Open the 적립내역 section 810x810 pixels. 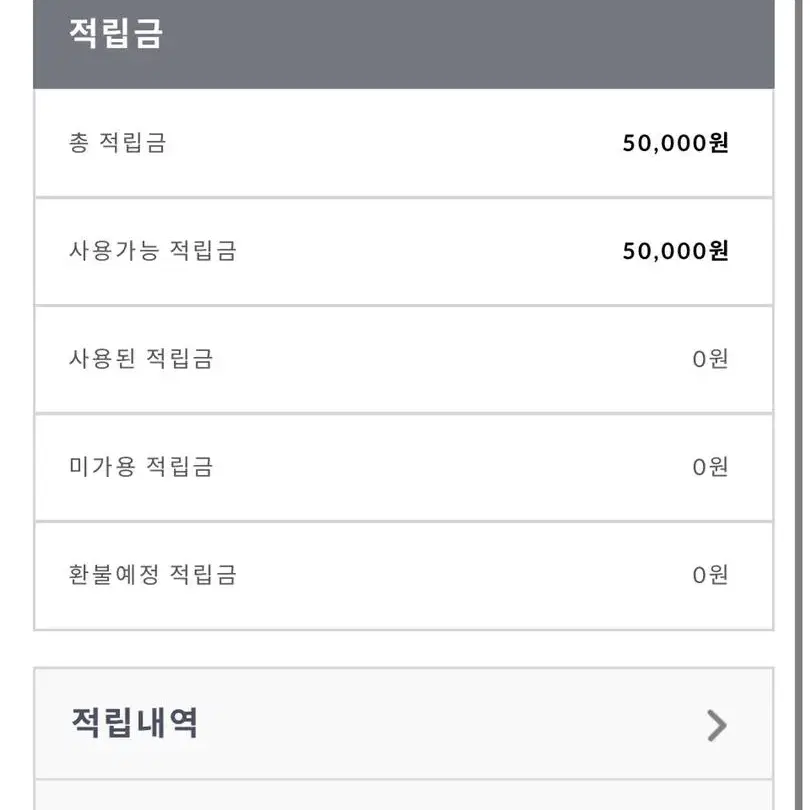click(403, 723)
